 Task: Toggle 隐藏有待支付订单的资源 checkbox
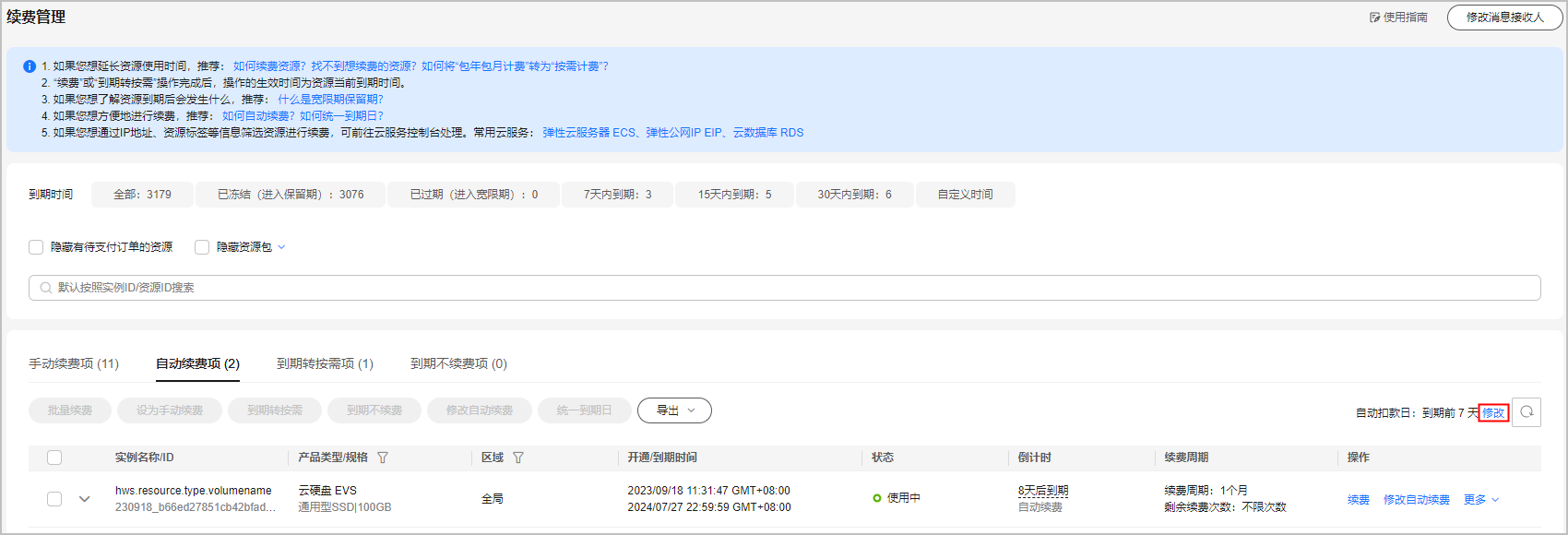click(36, 247)
